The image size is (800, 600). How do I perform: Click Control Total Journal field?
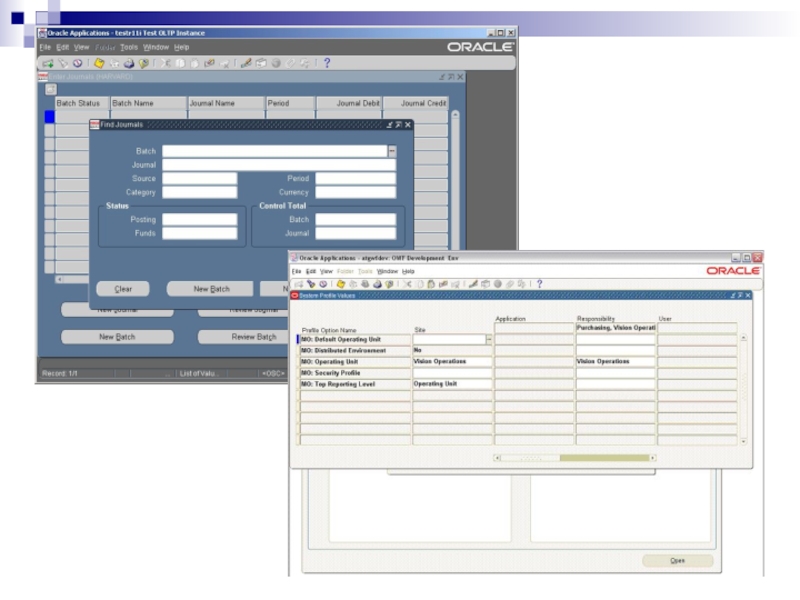tap(356, 233)
